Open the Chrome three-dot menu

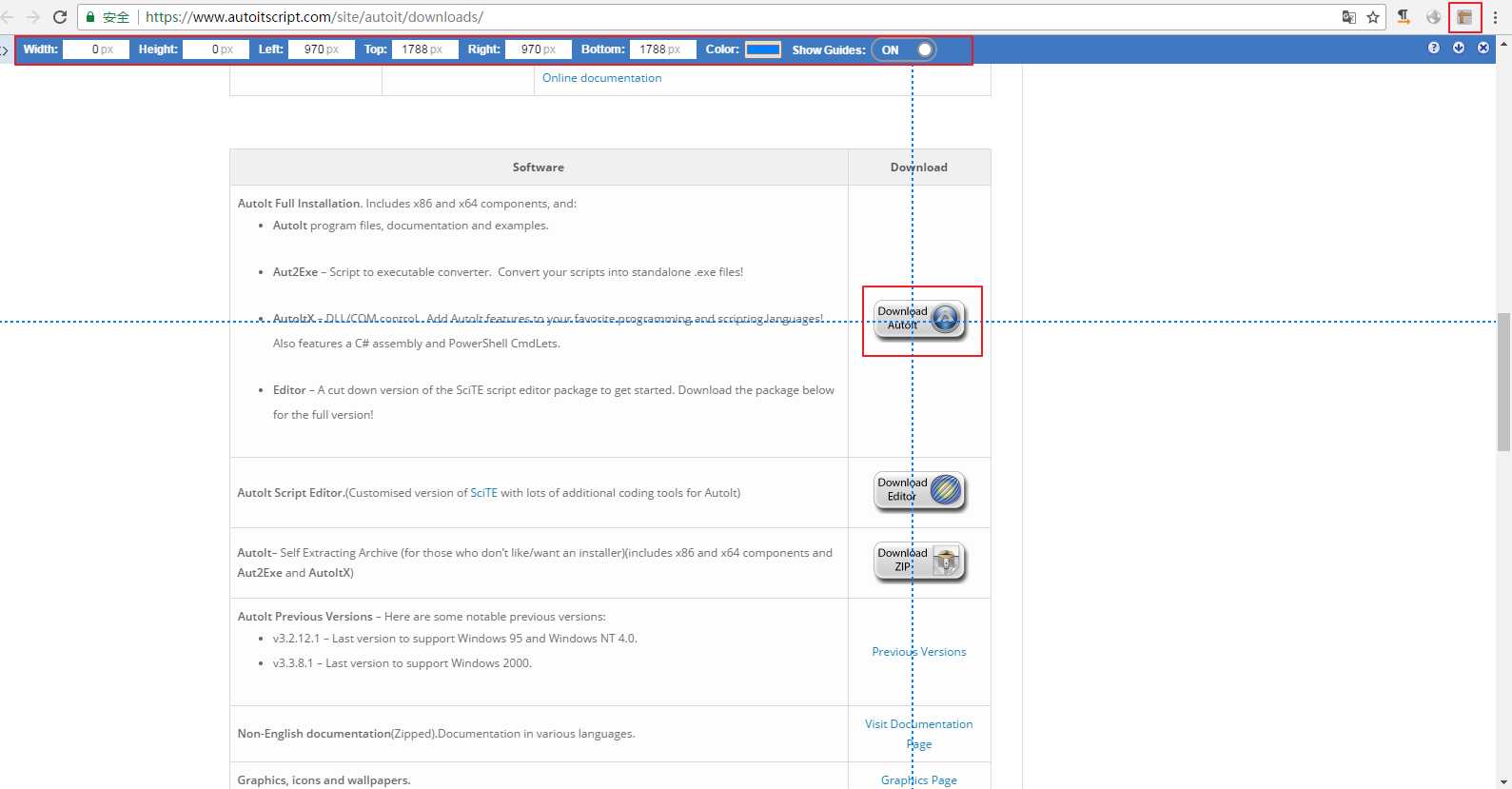1495,17
